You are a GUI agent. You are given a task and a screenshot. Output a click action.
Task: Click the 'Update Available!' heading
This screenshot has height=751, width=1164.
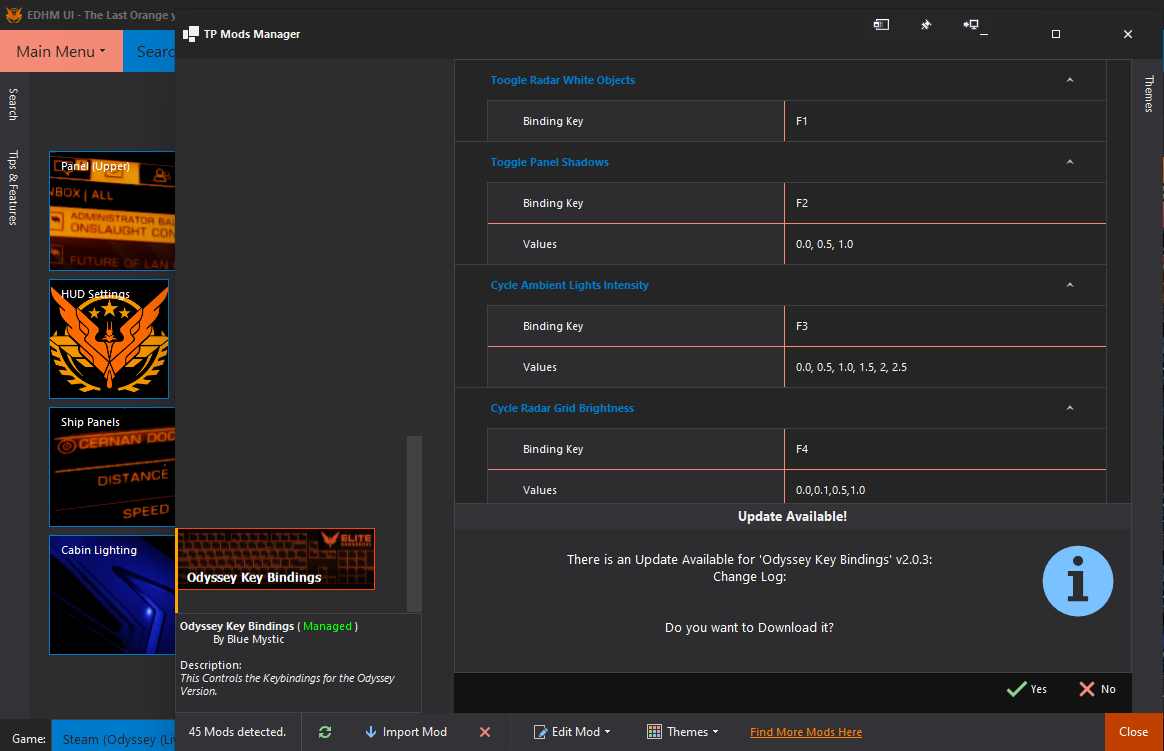(x=792, y=516)
